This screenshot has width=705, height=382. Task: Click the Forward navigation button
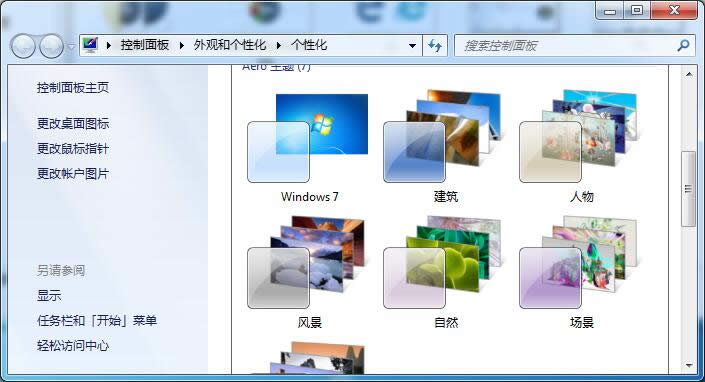click(x=51, y=46)
